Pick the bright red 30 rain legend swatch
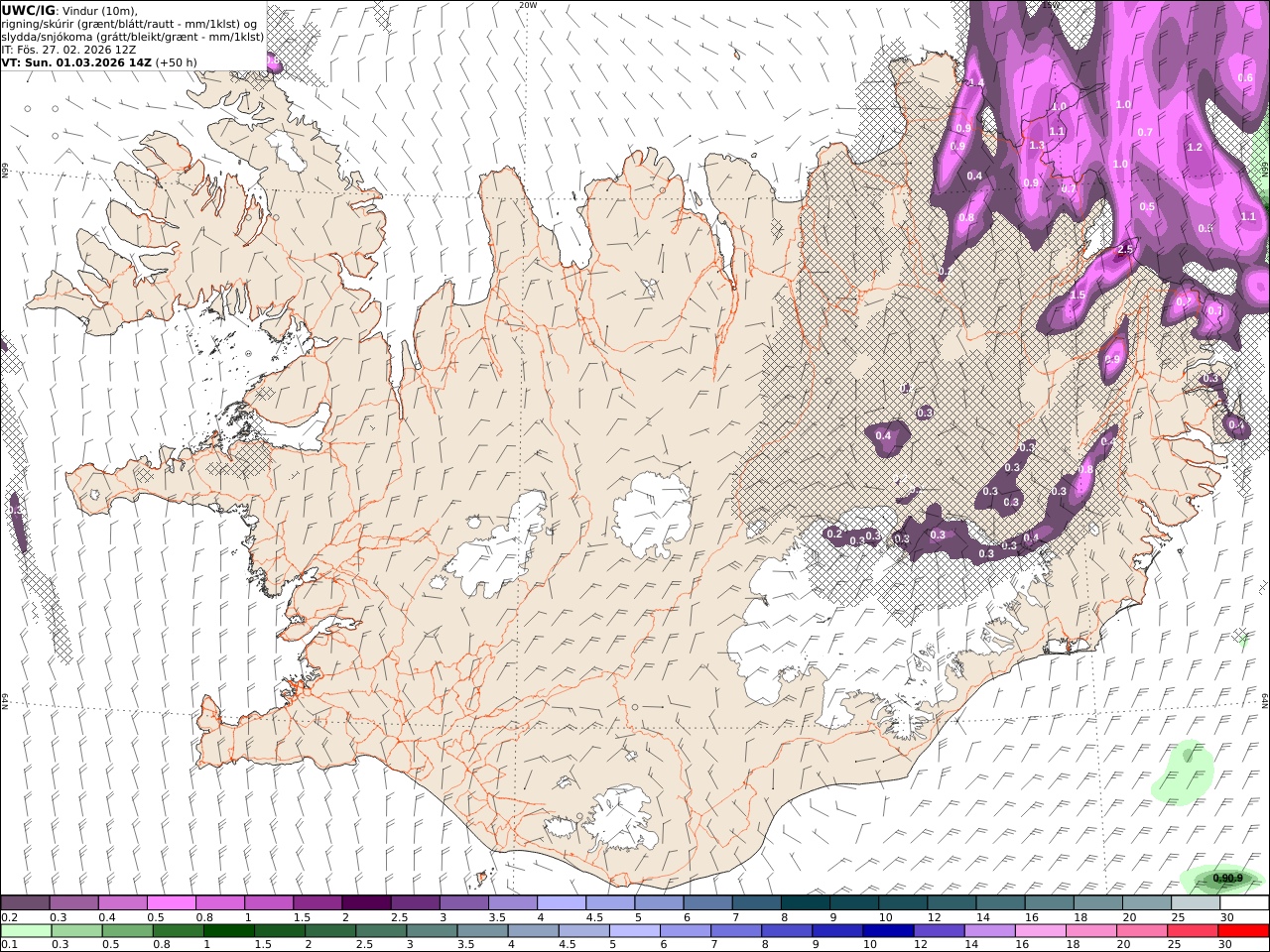The height and width of the screenshot is (952, 1270). pos(1243,931)
